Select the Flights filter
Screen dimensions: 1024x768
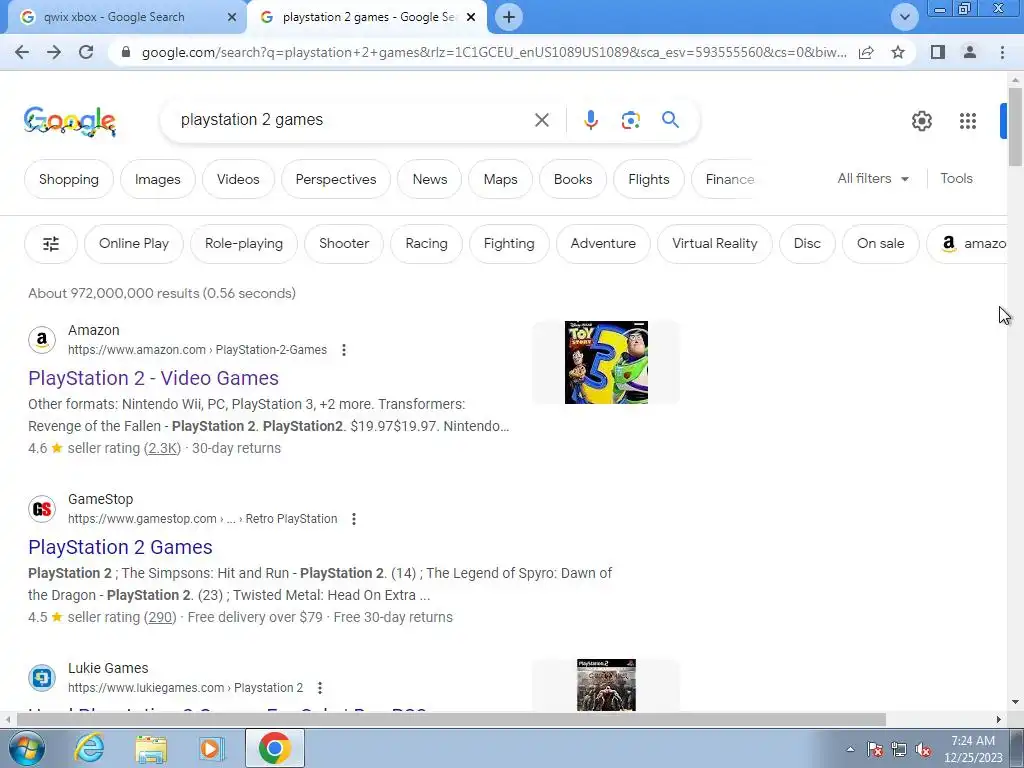[648, 179]
